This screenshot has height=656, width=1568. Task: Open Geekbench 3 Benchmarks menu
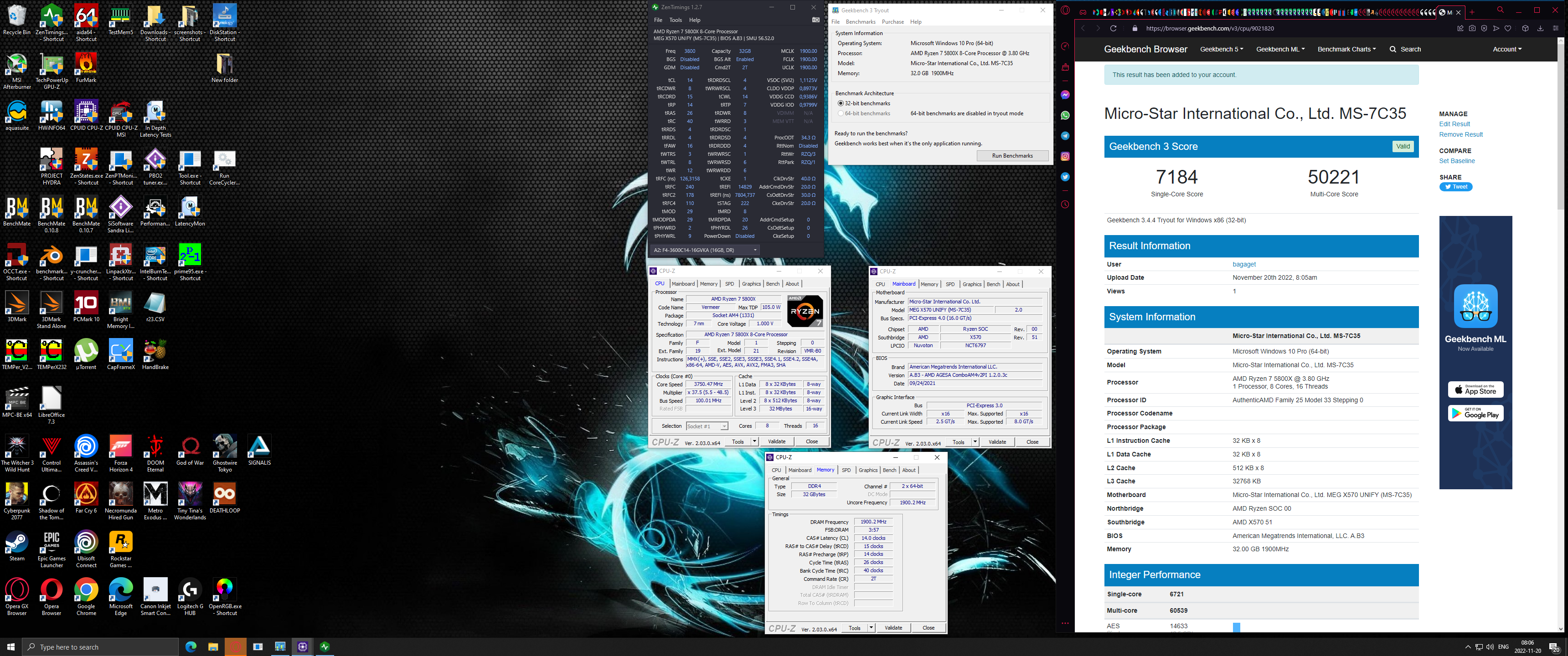(x=860, y=22)
